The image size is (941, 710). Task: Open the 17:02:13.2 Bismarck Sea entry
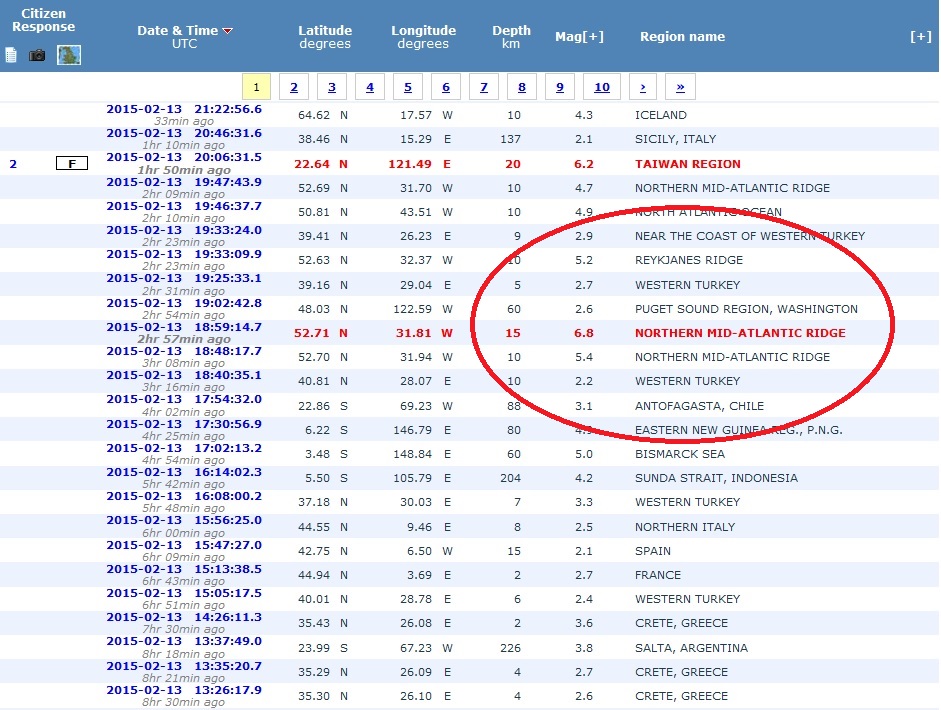[184, 448]
